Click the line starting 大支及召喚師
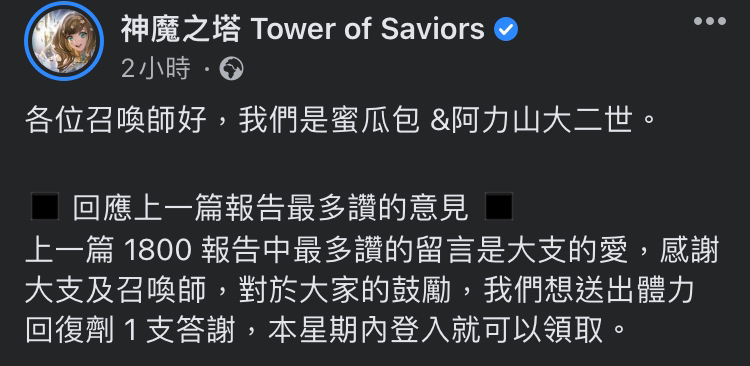Image resolution: width=750 pixels, height=366 pixels. click(359, 290)
